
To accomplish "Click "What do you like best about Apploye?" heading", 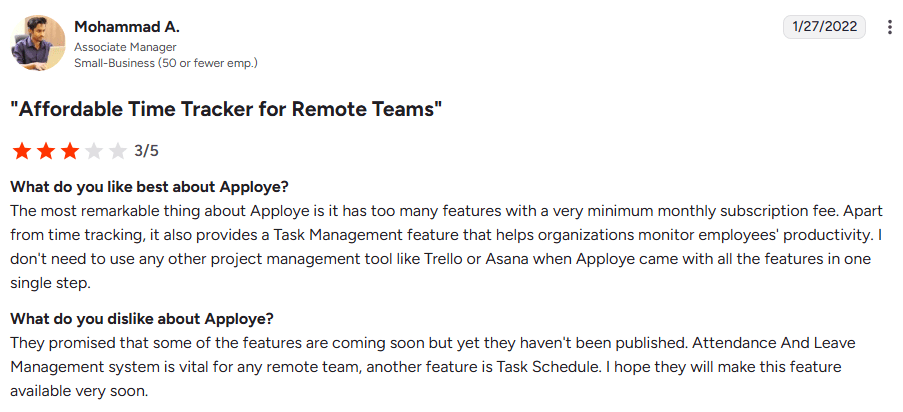I will pyautogui.click(x=150, y=187).
